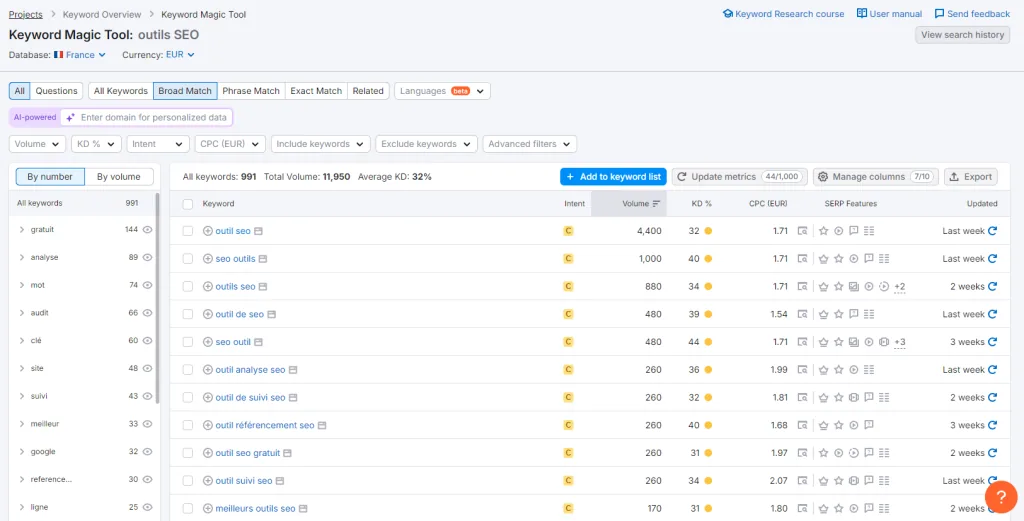Screen dimensions: 1024x521
Task: Refresh metrics for the 'outil analyse seo' row
Action: pyautogui.click(x=993, y=370)
